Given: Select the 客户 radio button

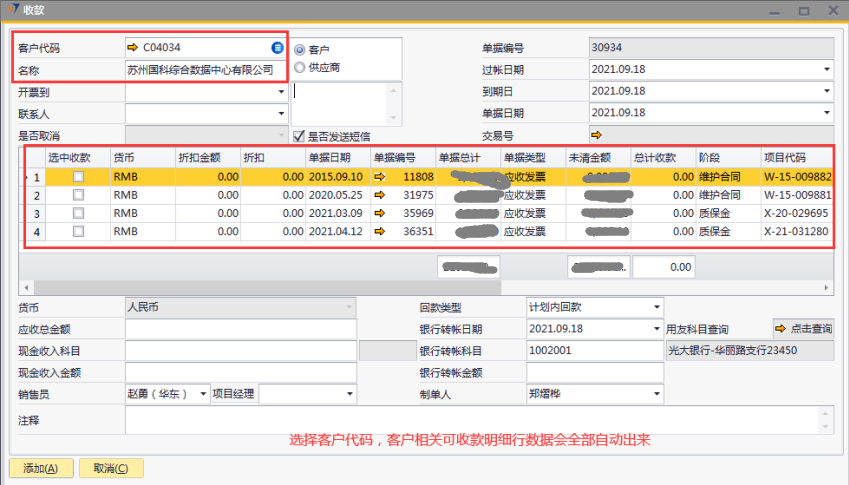Looking at the screenshot, I should pos(300,49).
